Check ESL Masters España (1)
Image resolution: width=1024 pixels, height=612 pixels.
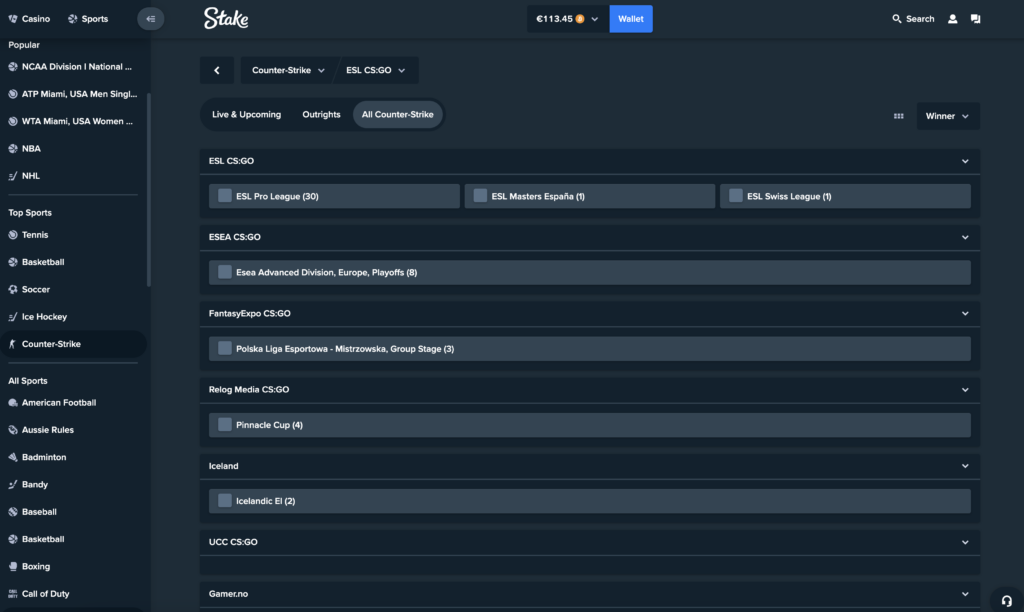tap(480, 196)
